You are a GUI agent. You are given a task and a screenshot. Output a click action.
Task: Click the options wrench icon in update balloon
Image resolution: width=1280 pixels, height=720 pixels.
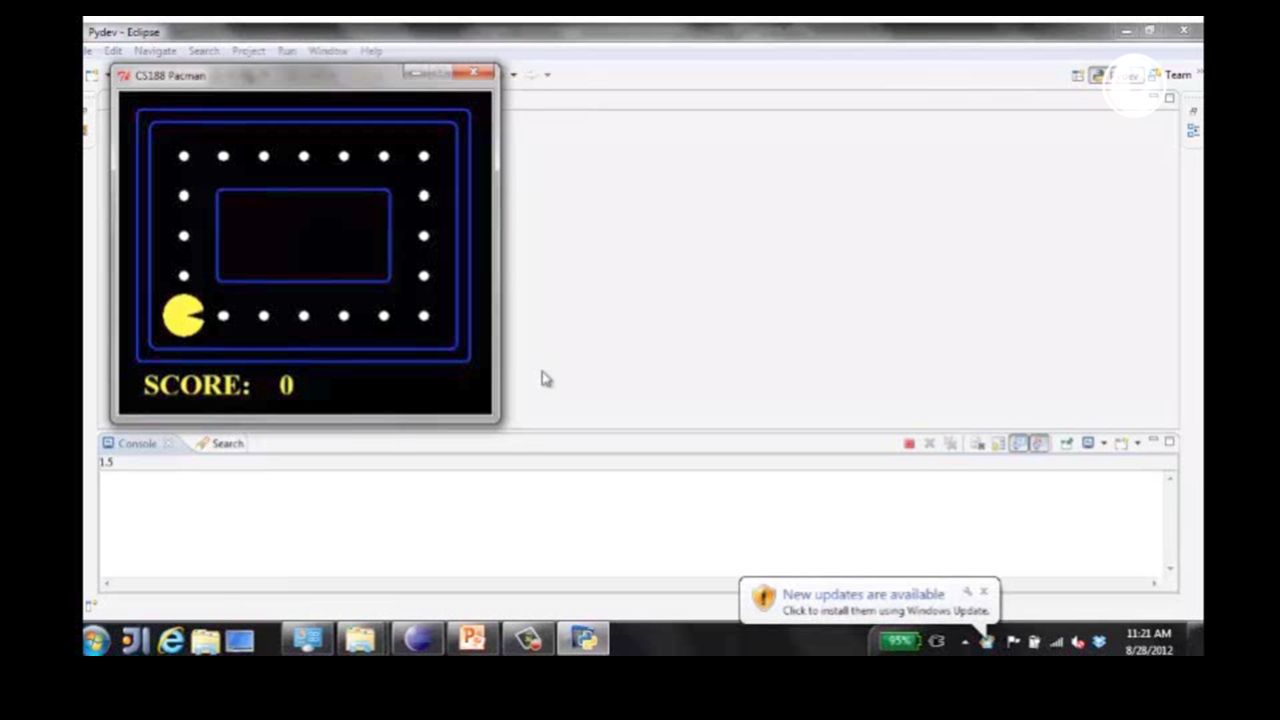pos(967,591)
